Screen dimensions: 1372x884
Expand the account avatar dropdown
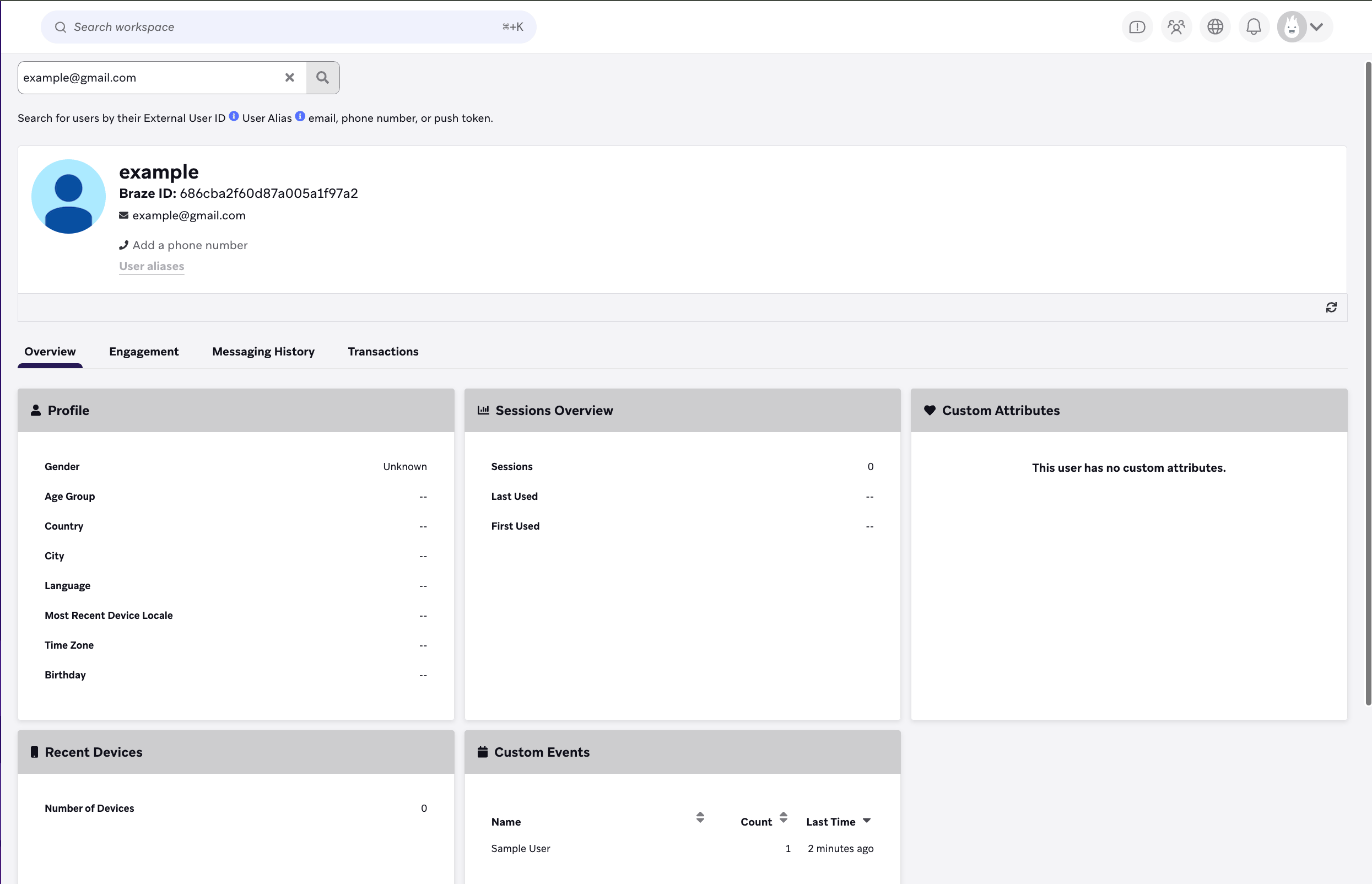(1316, 27)
